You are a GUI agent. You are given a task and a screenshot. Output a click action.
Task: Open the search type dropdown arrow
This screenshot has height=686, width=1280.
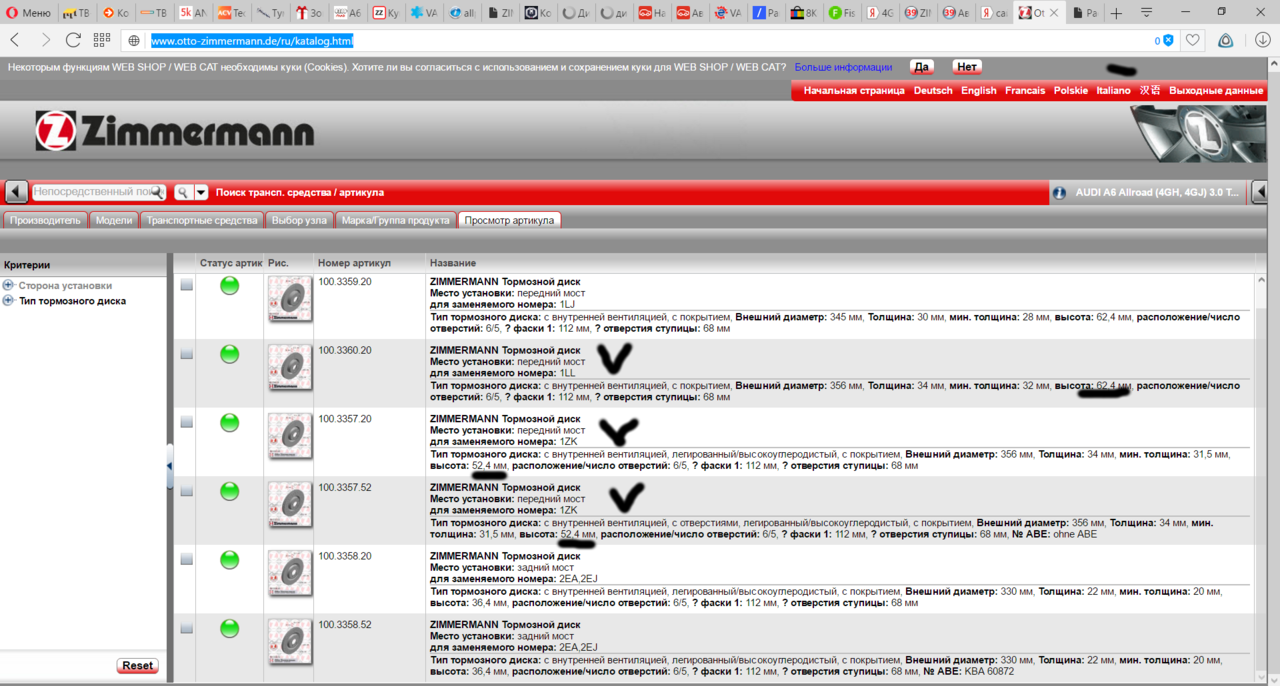coord(201,192)
